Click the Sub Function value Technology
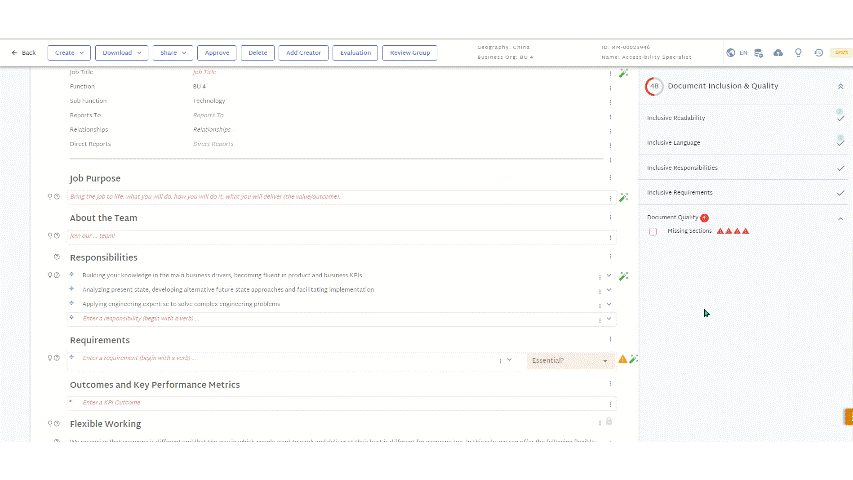Image resolution: width=853 pixels, height=480 pixels. pyautogui.click(x=209, y=101)
